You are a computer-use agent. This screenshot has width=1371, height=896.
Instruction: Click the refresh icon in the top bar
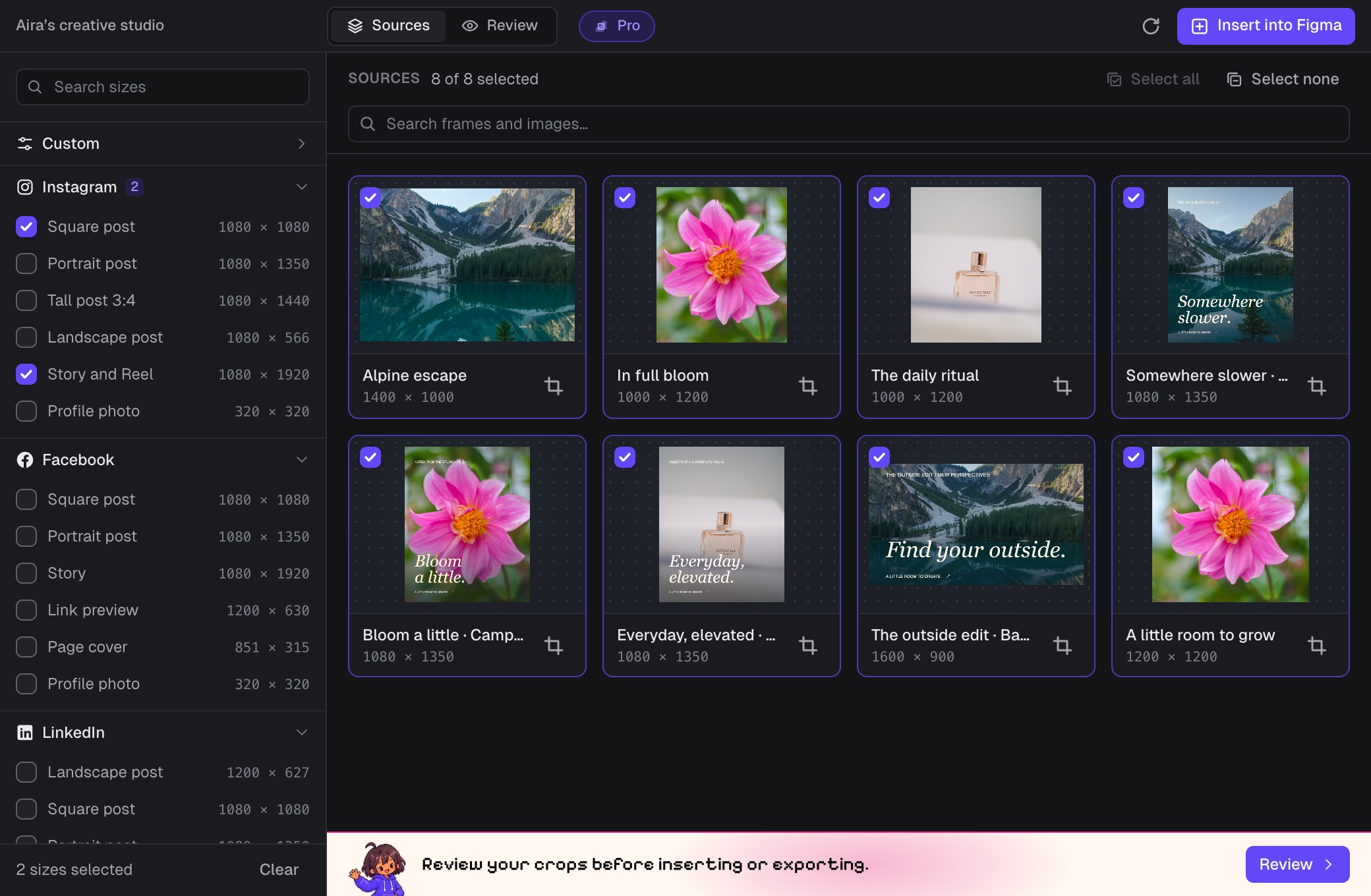(1150, 26)
